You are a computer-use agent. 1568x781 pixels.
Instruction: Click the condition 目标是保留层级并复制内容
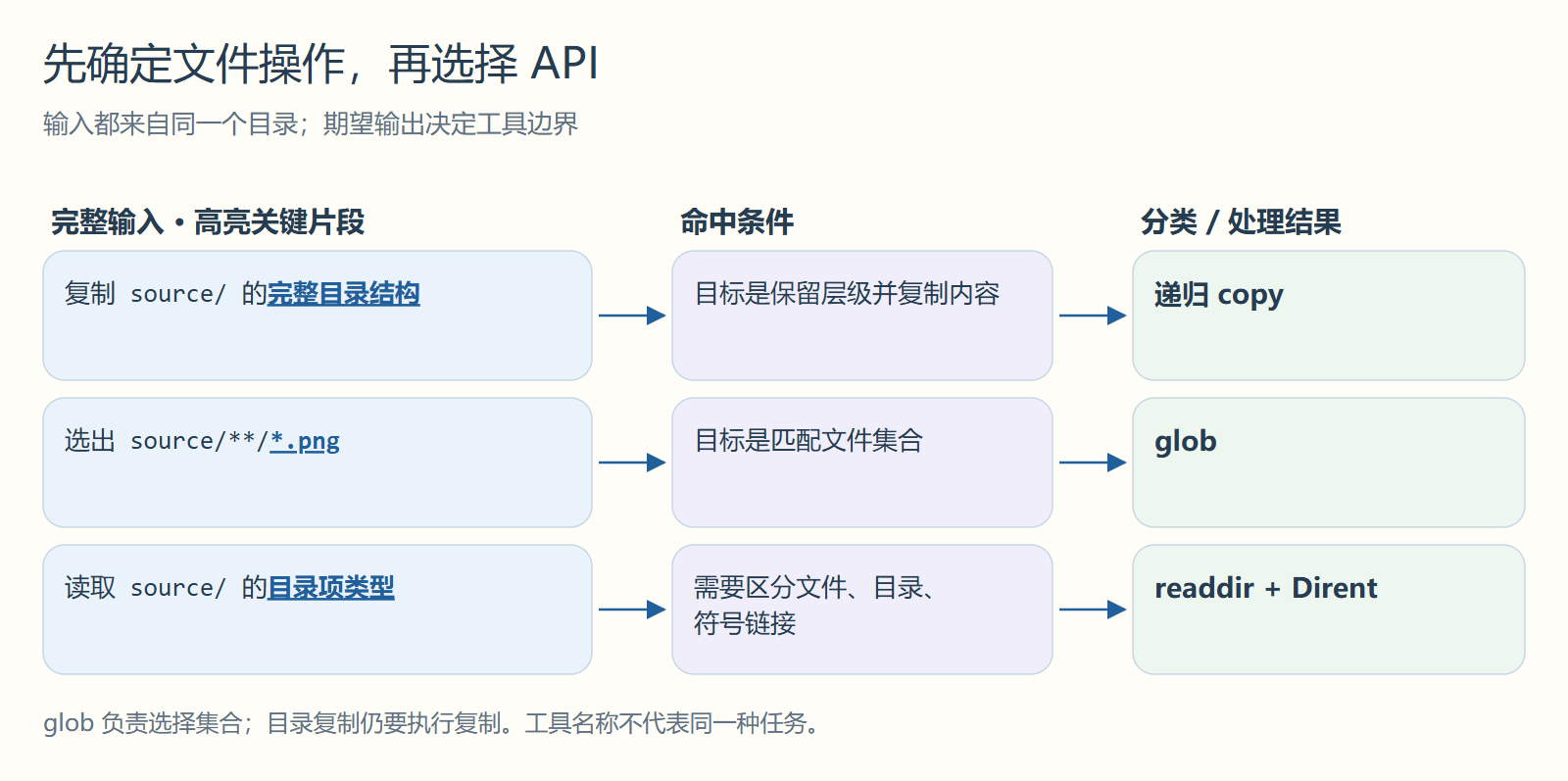click(847, 294)
